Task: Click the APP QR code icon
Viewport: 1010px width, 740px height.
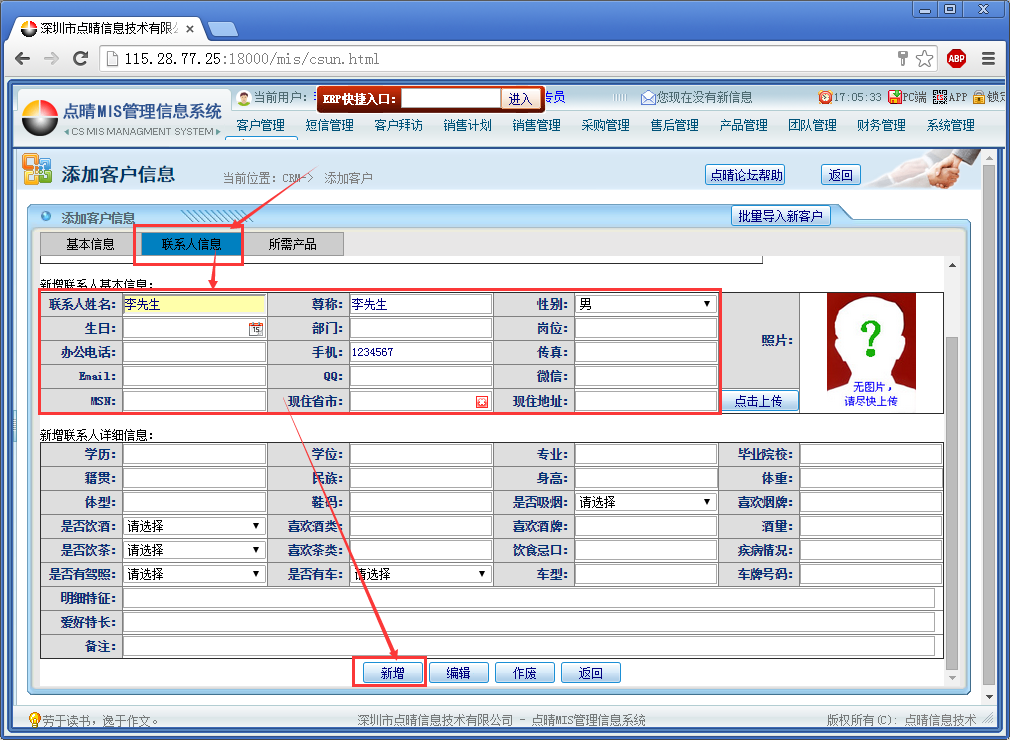Action: click(939, 97)
